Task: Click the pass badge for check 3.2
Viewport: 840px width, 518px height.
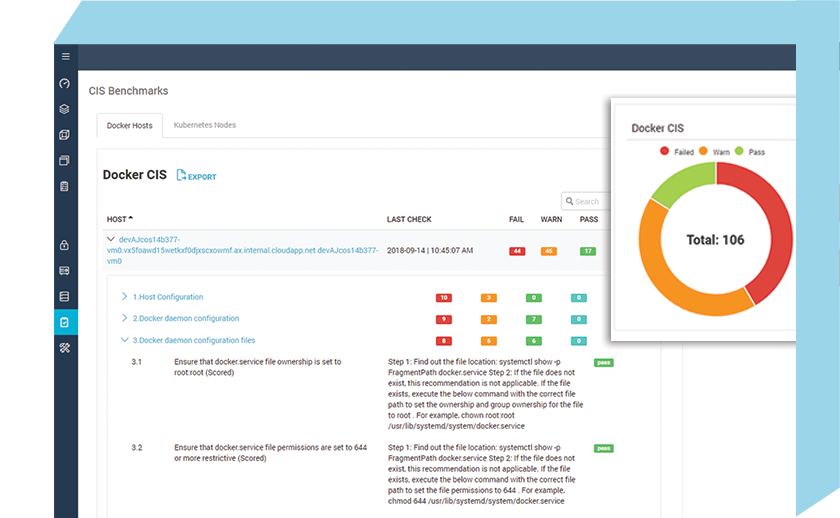Action: point(604,448)
